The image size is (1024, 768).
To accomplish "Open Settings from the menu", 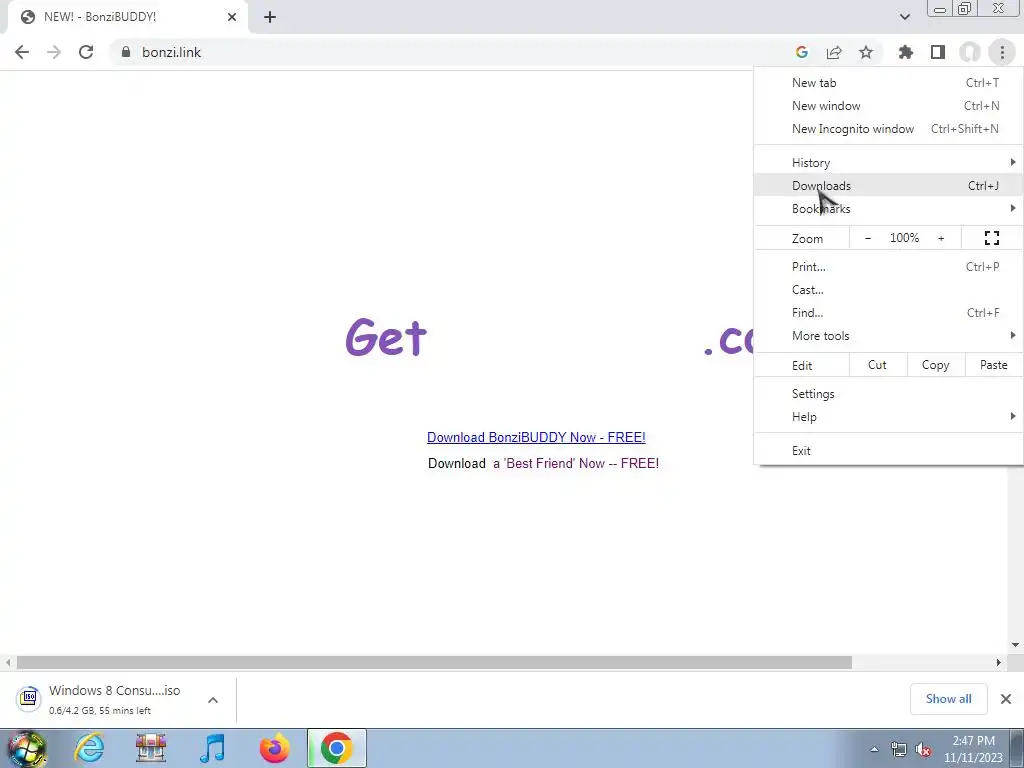I will click(888, 394).
